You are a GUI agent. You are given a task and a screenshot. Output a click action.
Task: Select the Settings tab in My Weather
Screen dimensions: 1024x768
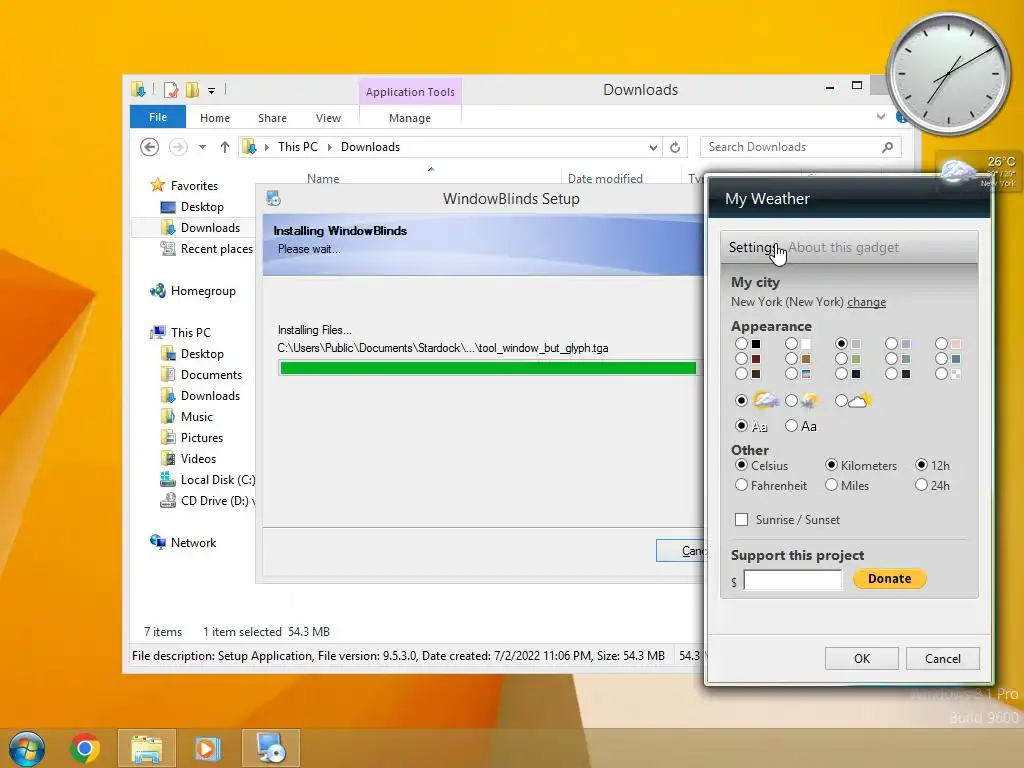pyautogui.click(x=752, y=248)
